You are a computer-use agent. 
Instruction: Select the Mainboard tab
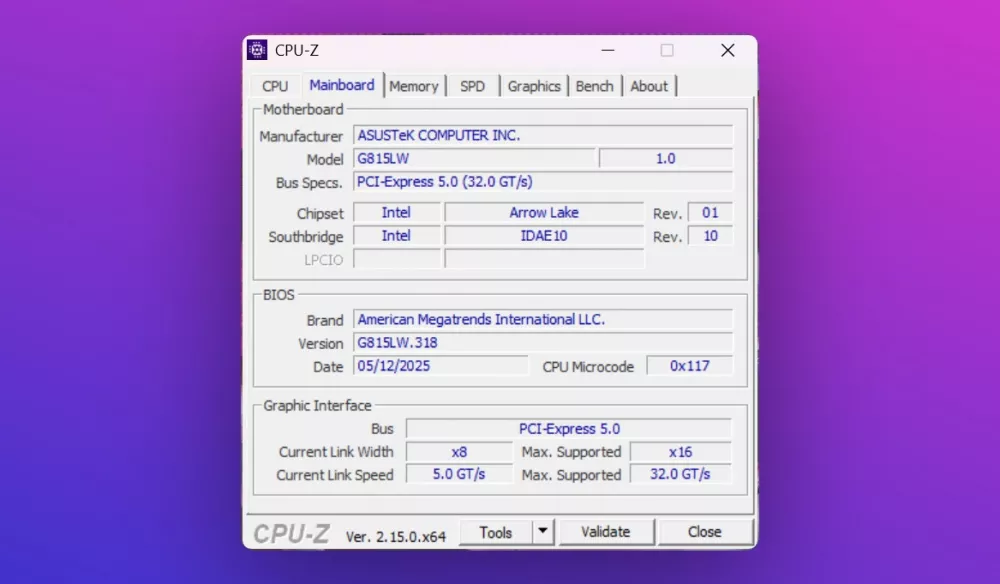coord(342,85)
